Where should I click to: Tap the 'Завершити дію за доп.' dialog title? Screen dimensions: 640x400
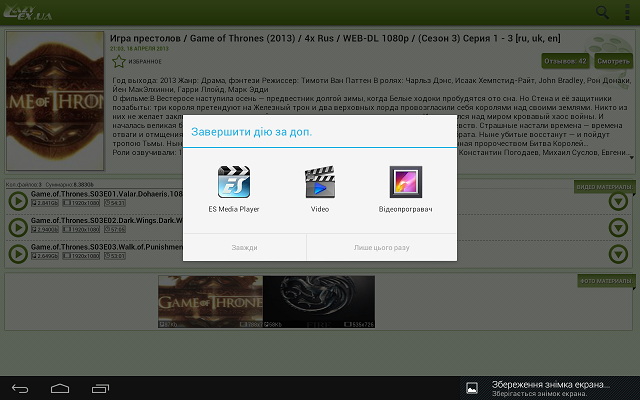coord(251,132)
